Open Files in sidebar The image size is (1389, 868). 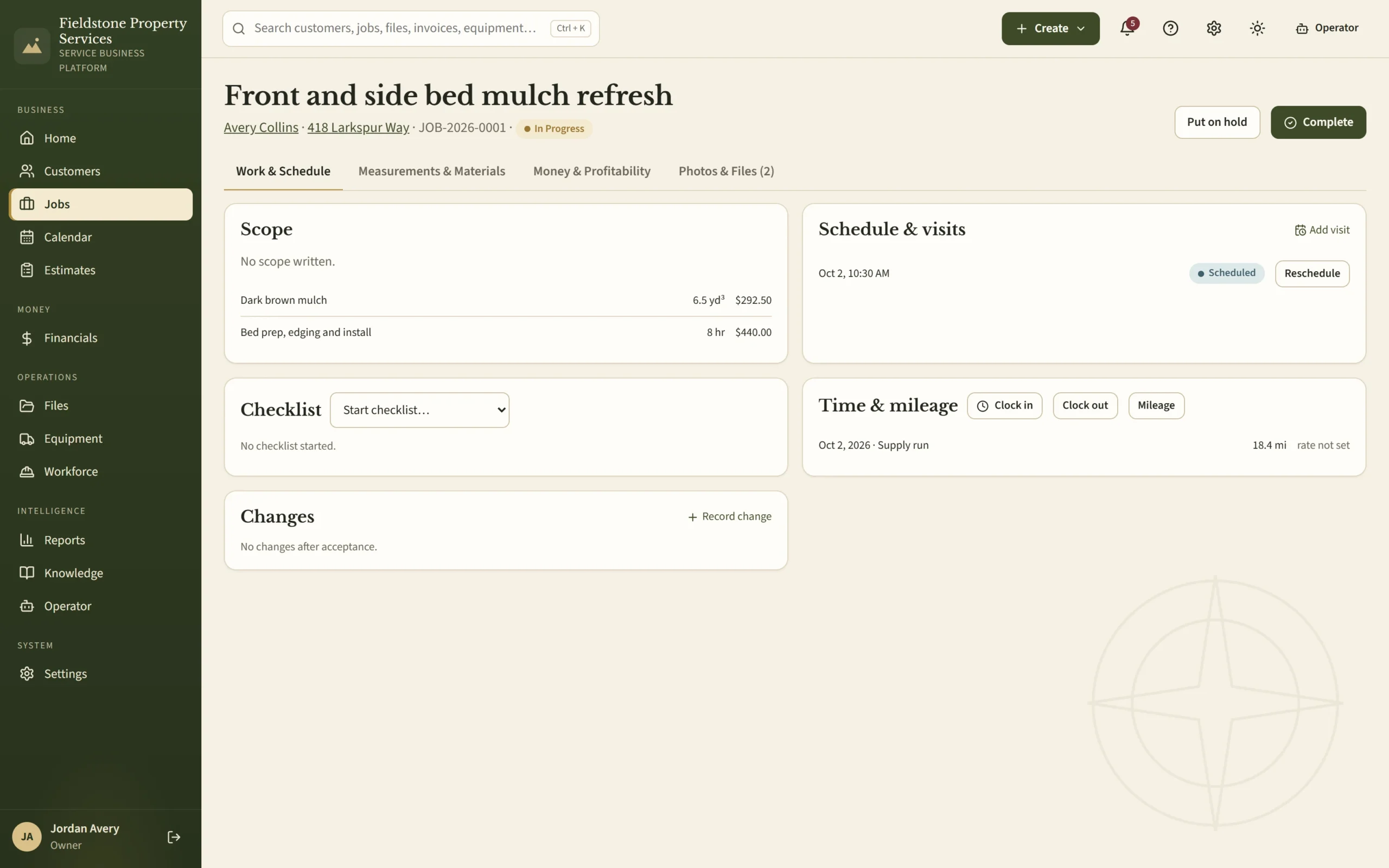point(100,406)
